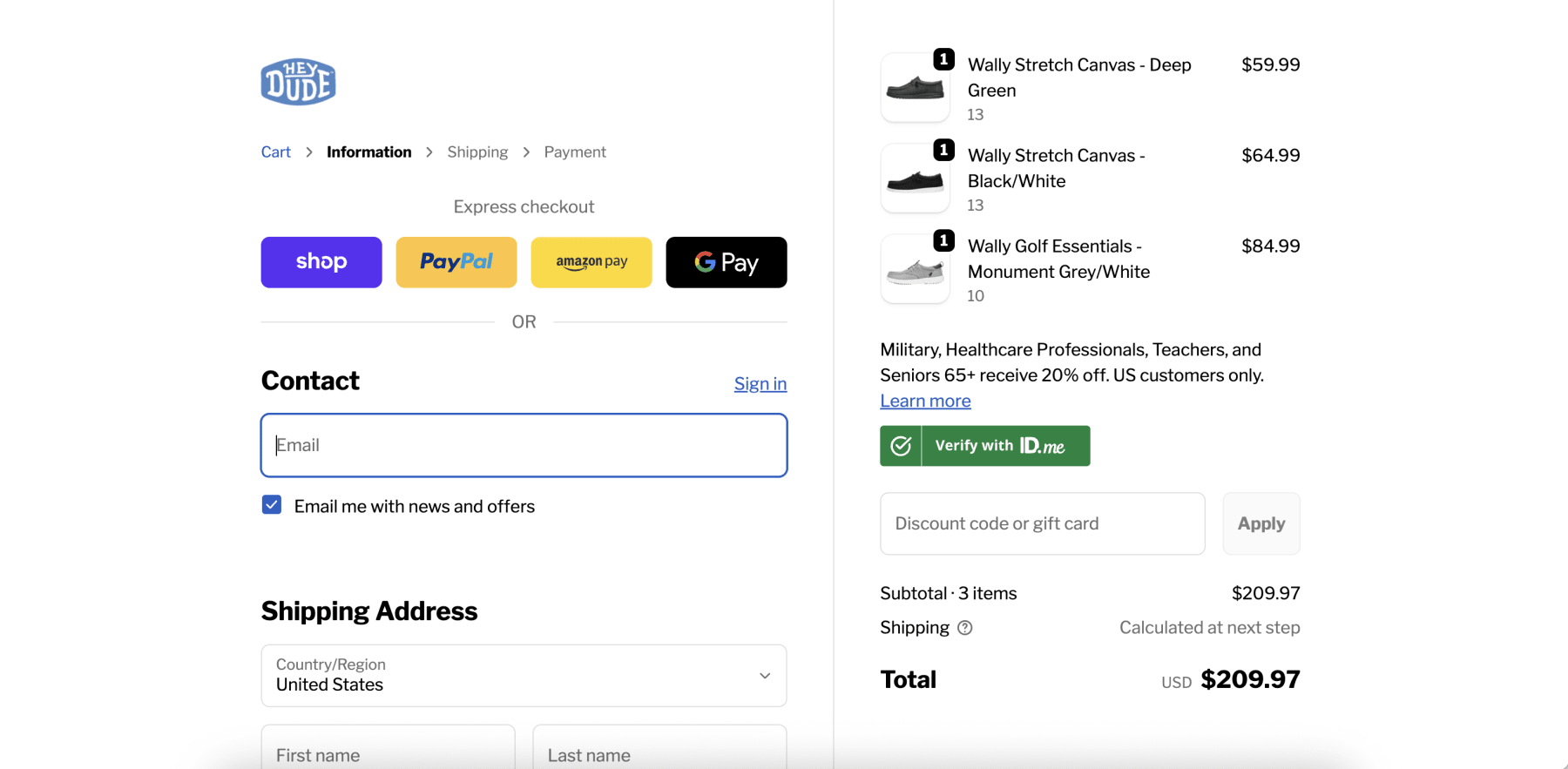Click the Sign in link
Image resolution: width=1568 pixels, height=769 pixels.
click(760, 384)
